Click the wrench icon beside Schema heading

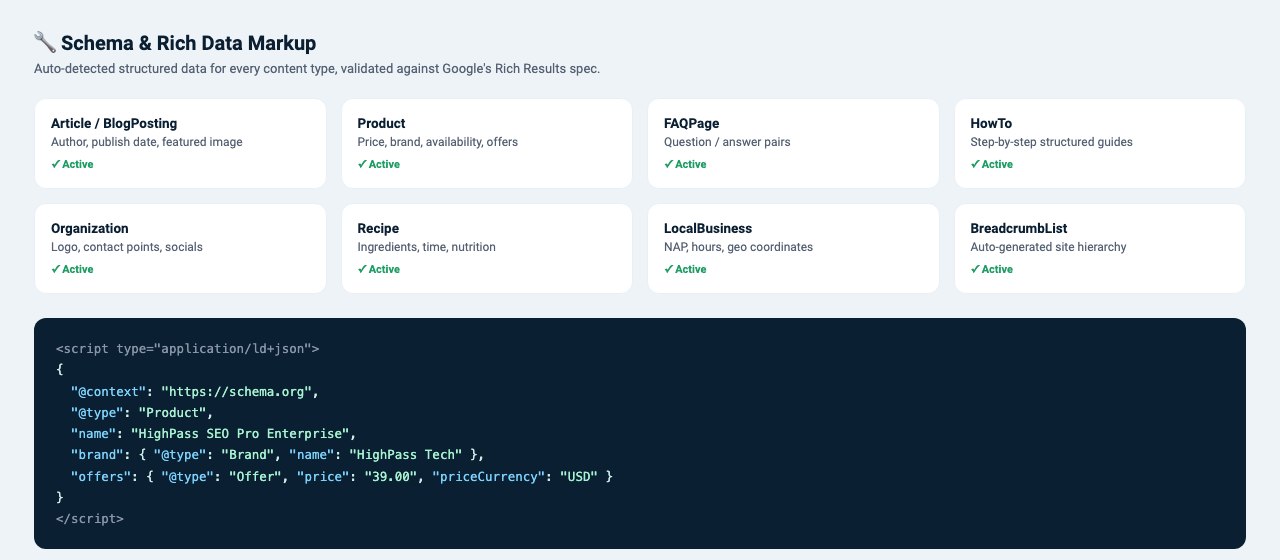(44, 42)
